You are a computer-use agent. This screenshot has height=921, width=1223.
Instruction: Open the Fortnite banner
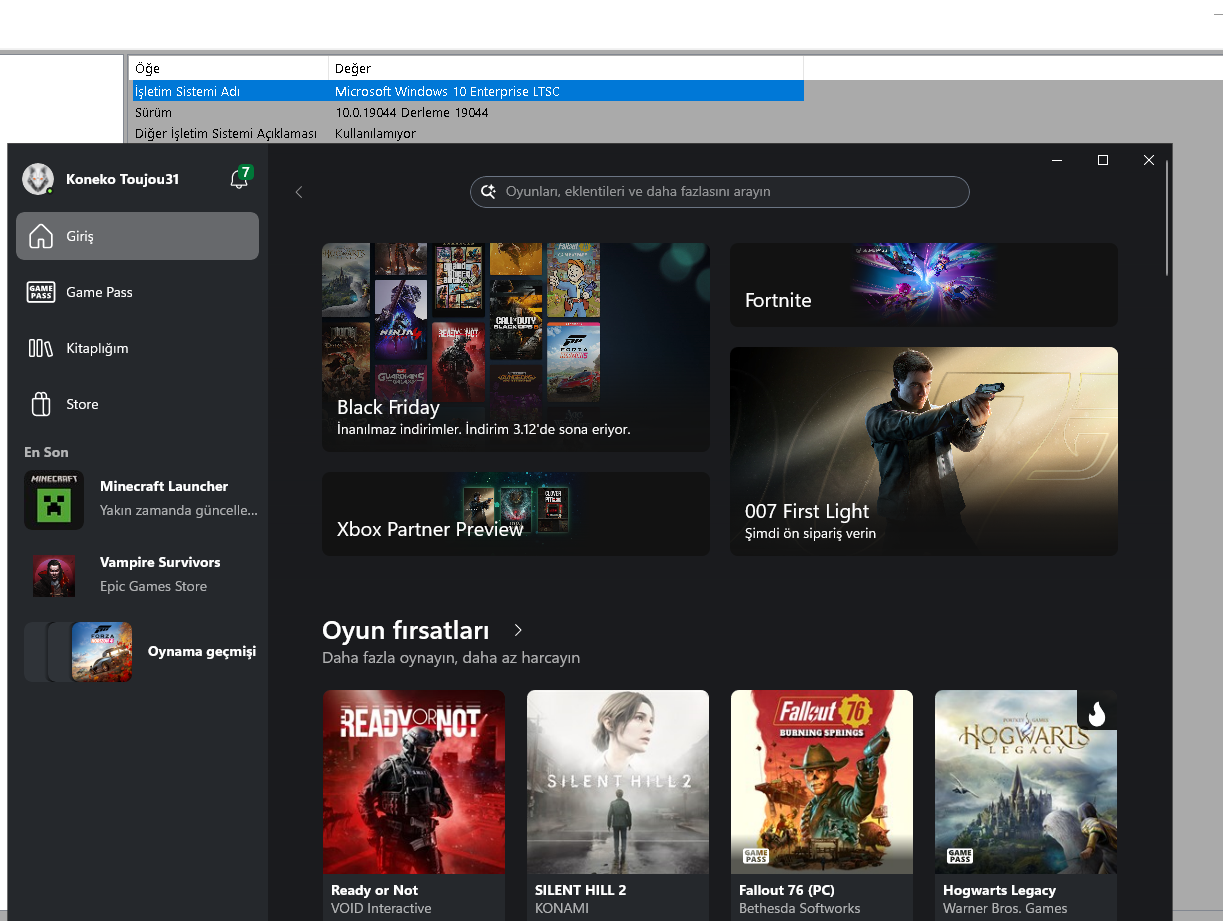(x=924, y=285)
